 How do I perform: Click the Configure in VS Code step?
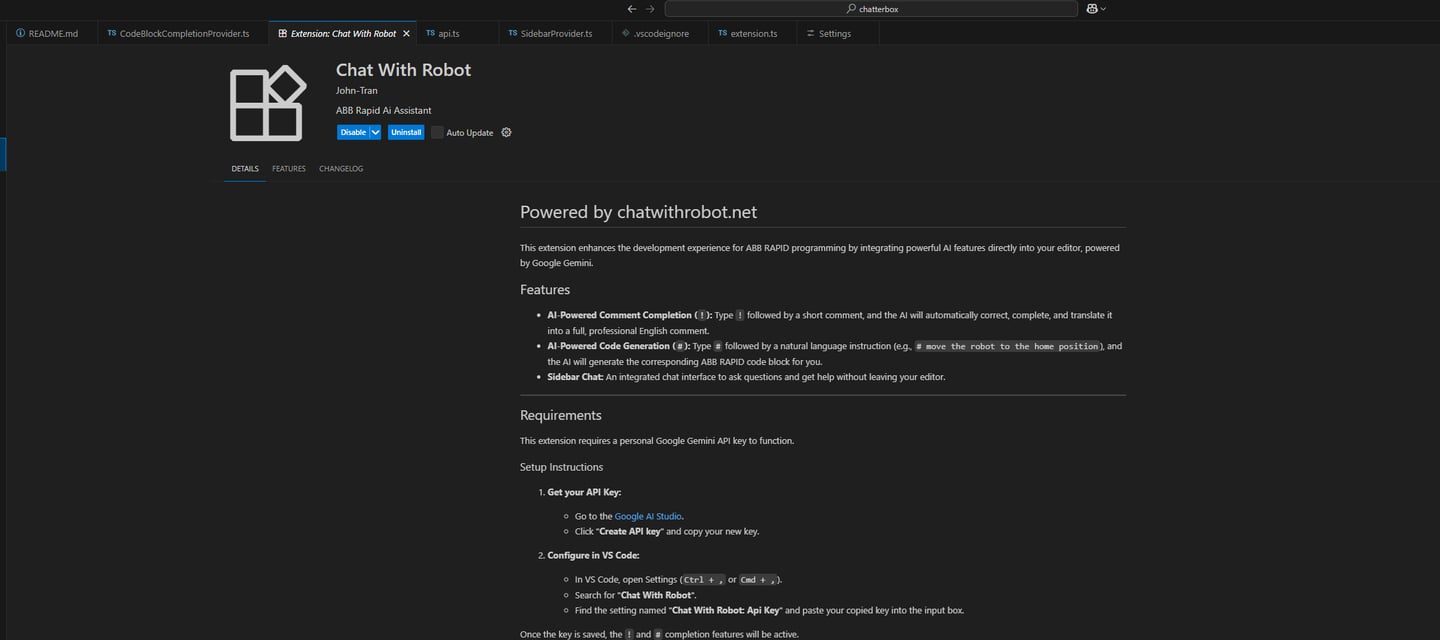pyautogui.click(x=593, y=555)
